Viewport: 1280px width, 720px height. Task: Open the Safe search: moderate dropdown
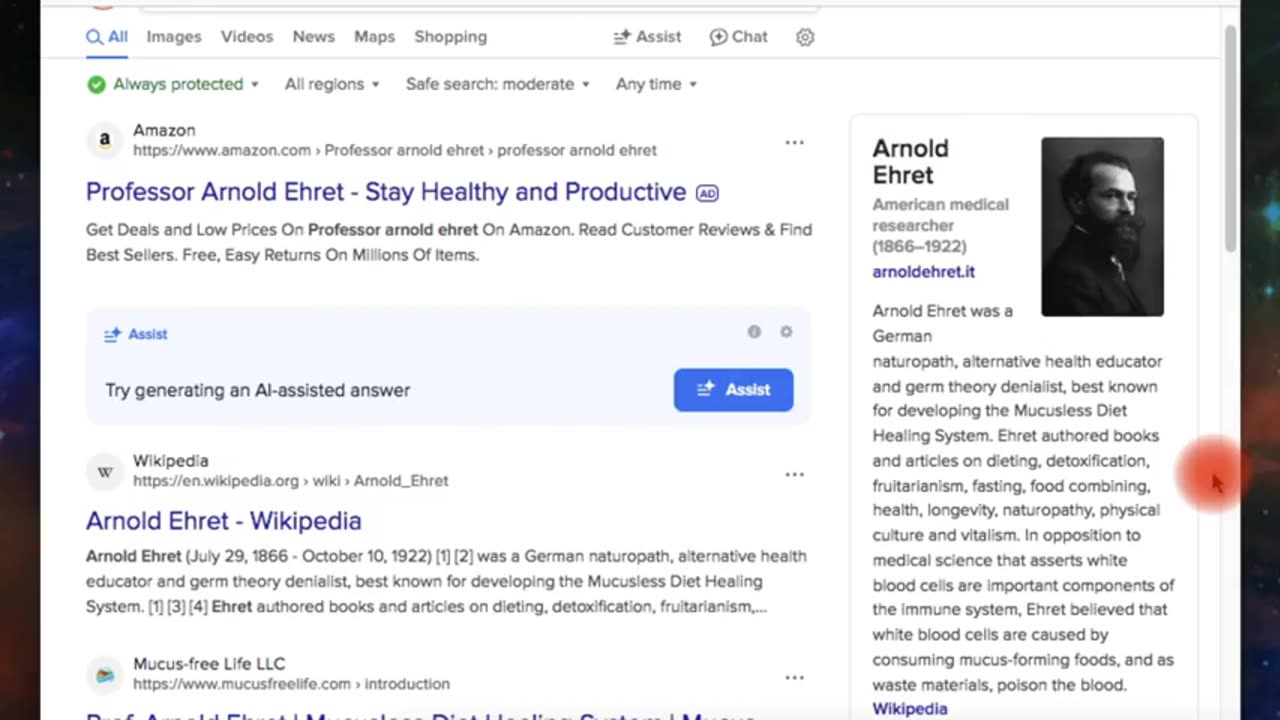click(x=497, y=84)
